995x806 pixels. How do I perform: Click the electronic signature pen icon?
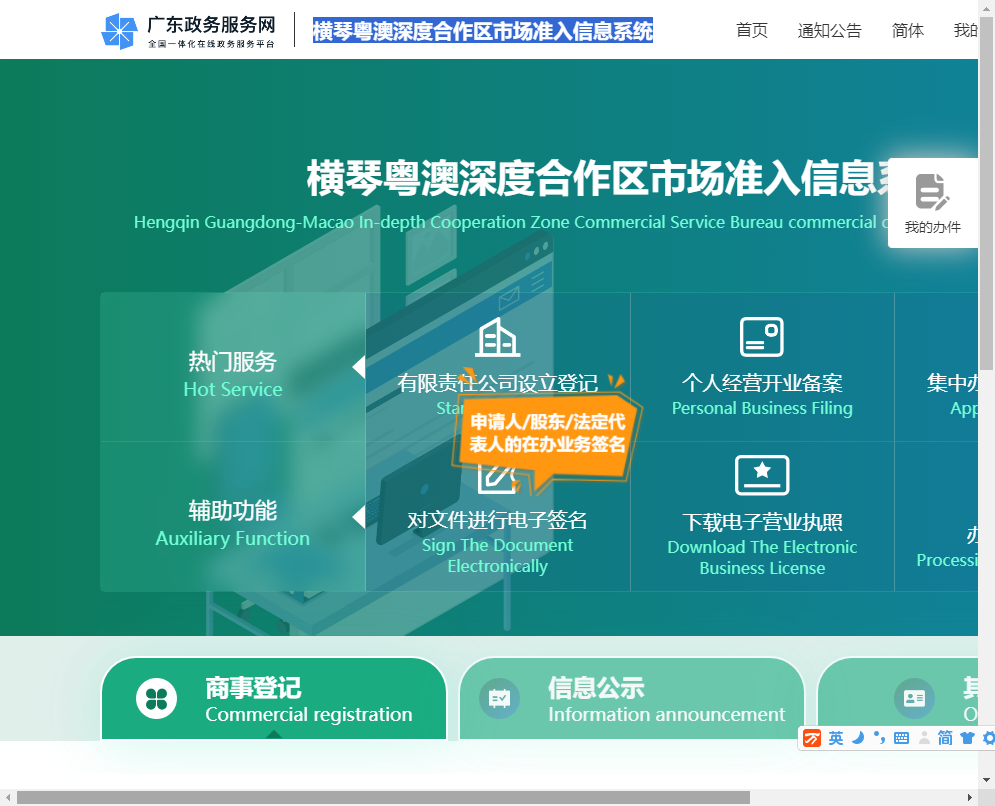(497, 480)
